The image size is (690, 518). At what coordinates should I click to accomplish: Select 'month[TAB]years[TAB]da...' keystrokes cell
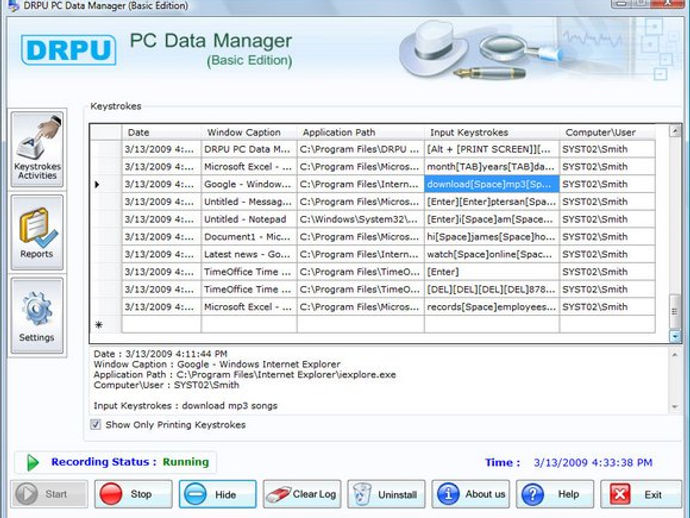(492, 167)
